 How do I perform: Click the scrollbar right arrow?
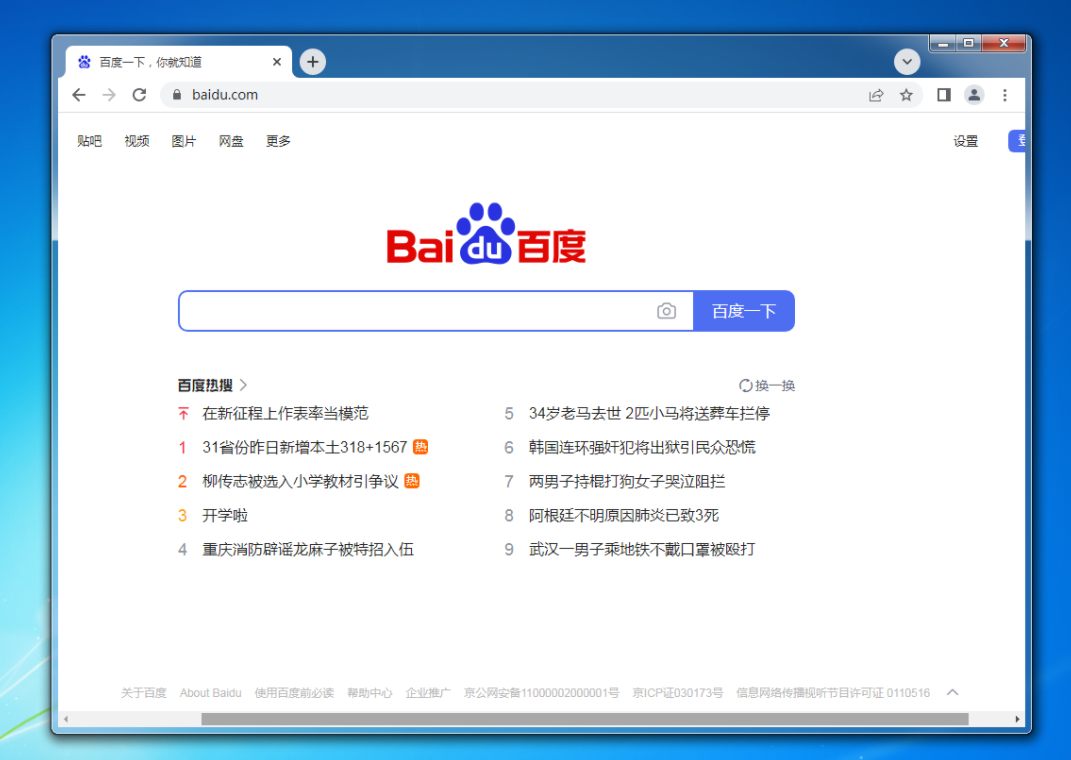[x=1017, y=719]
